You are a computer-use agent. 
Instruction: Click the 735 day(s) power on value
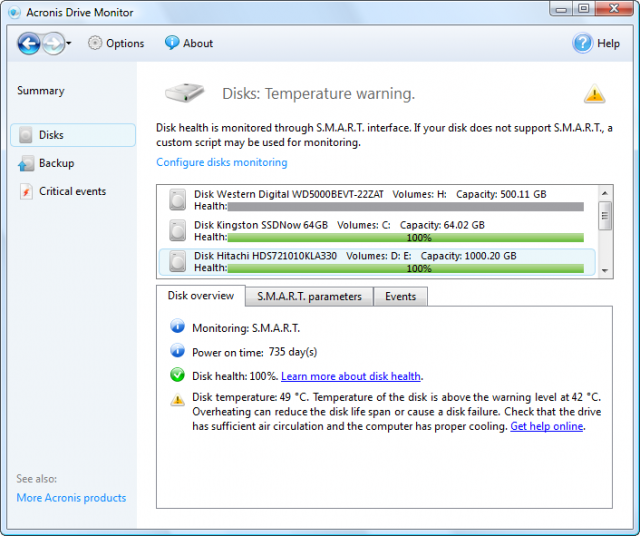coord(293,352)
